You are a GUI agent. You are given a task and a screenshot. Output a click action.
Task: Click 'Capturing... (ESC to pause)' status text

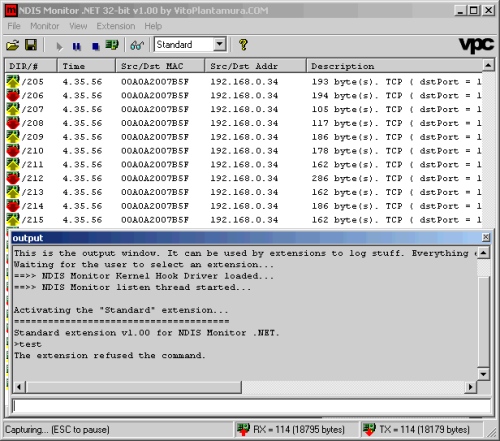(x=57, y=430)
